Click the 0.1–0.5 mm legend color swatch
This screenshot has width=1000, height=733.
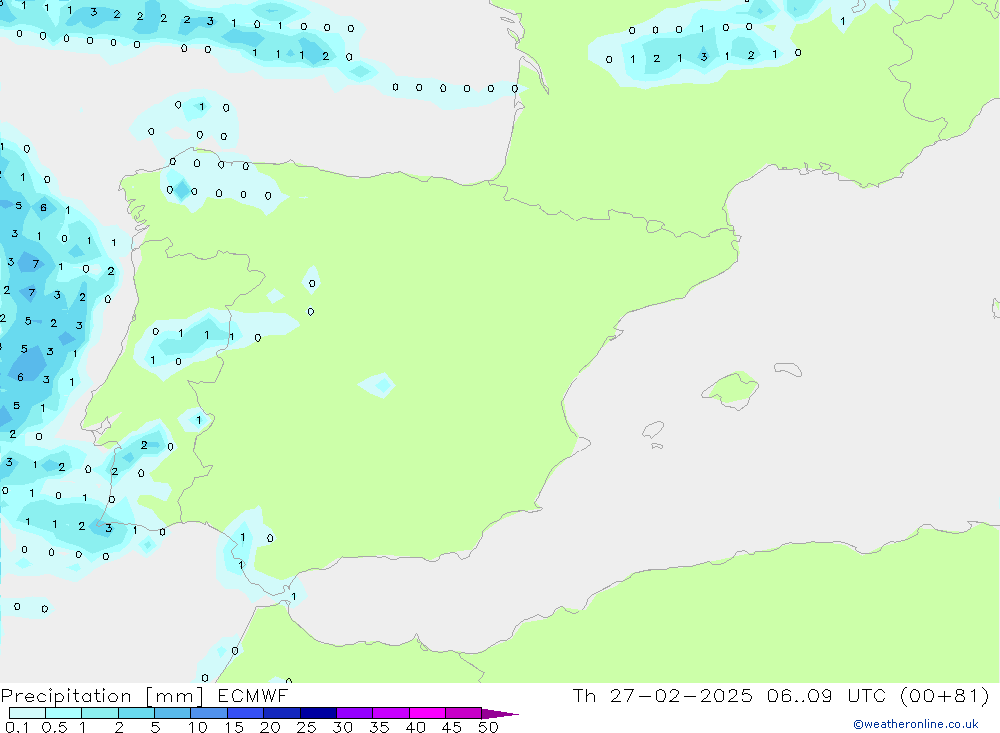(x=27, y=713)
